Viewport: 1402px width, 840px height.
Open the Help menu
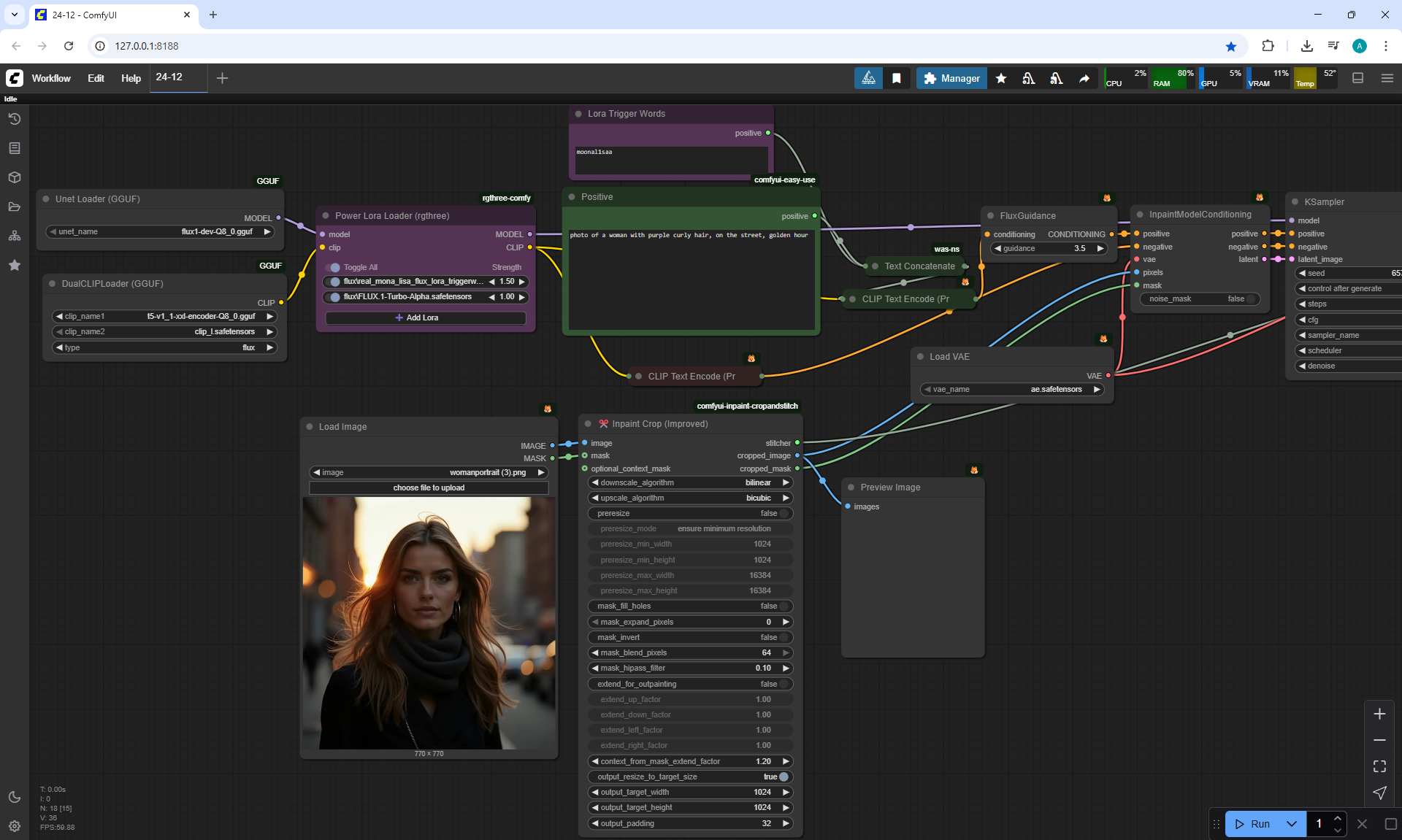[x=131, y=78]
